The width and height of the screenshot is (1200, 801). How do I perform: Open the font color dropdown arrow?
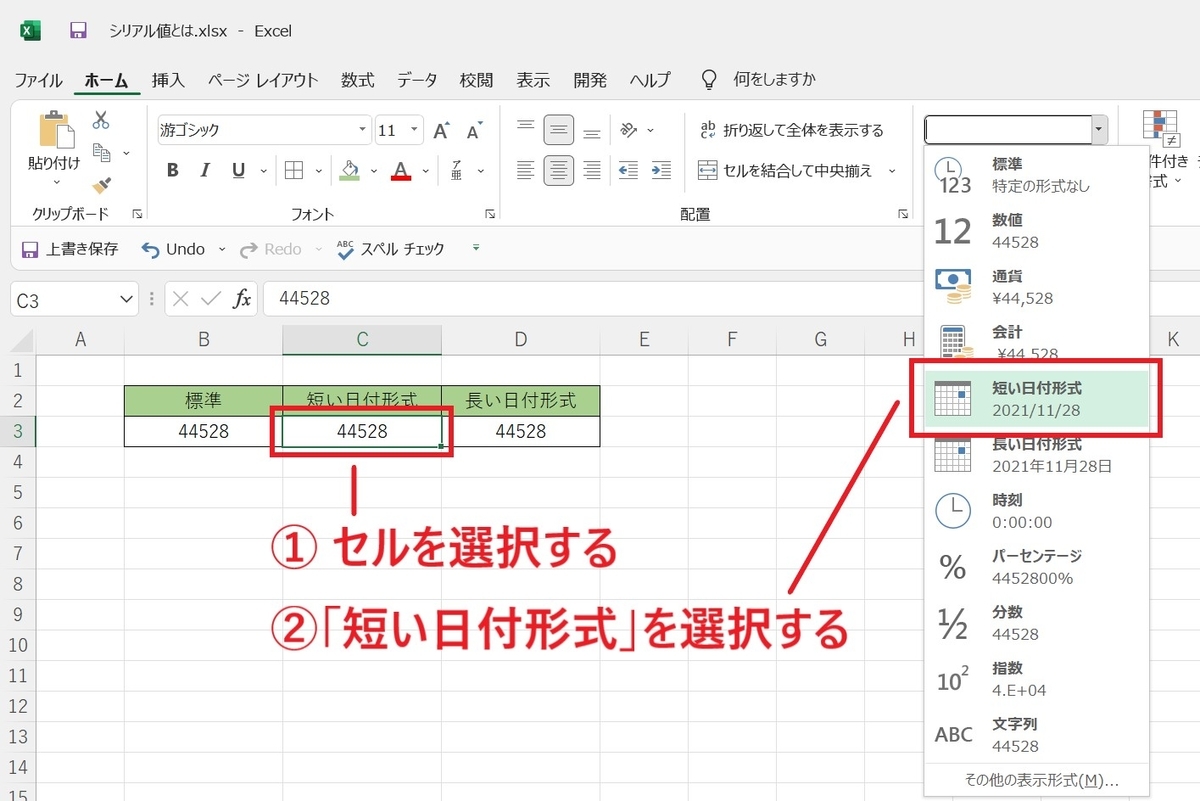pyautogui.click(x=424, y=170)
